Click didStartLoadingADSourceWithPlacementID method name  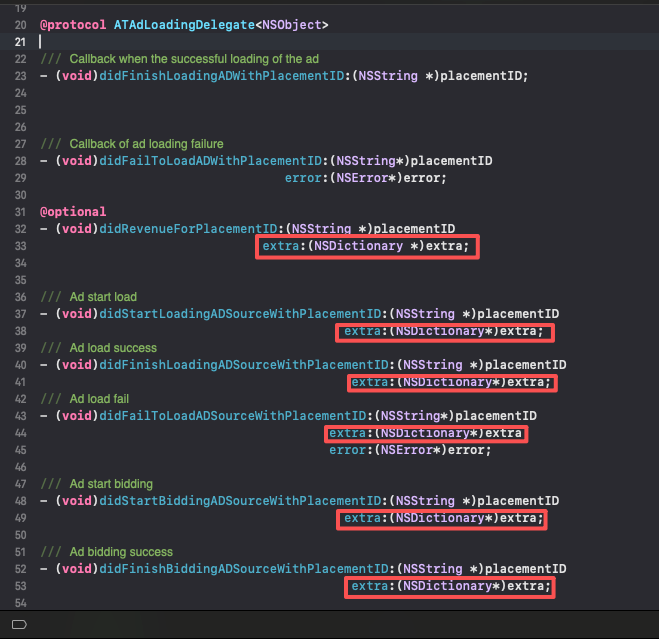coord(240,314)
